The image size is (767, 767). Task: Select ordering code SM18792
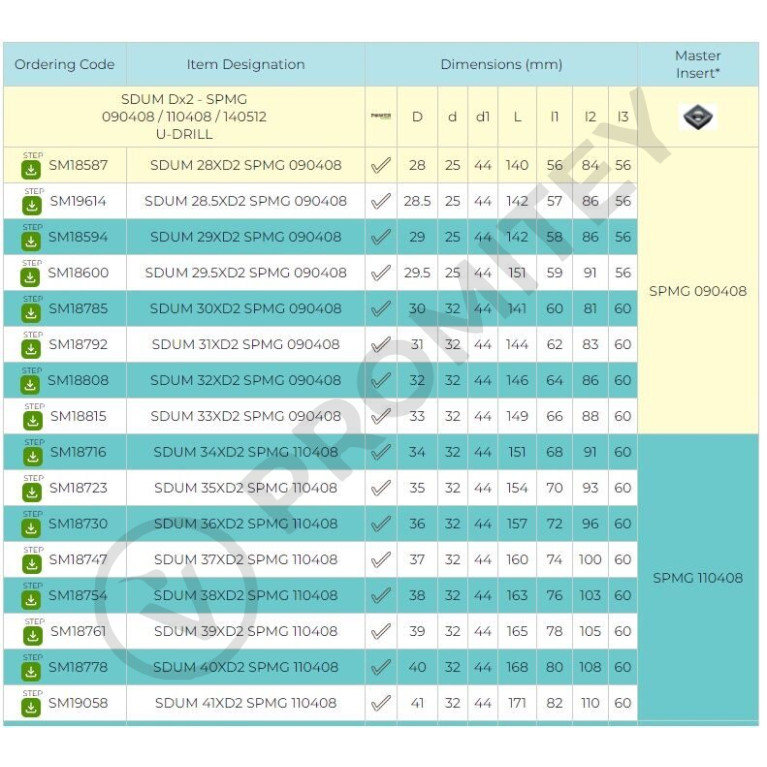pos(78,344)
